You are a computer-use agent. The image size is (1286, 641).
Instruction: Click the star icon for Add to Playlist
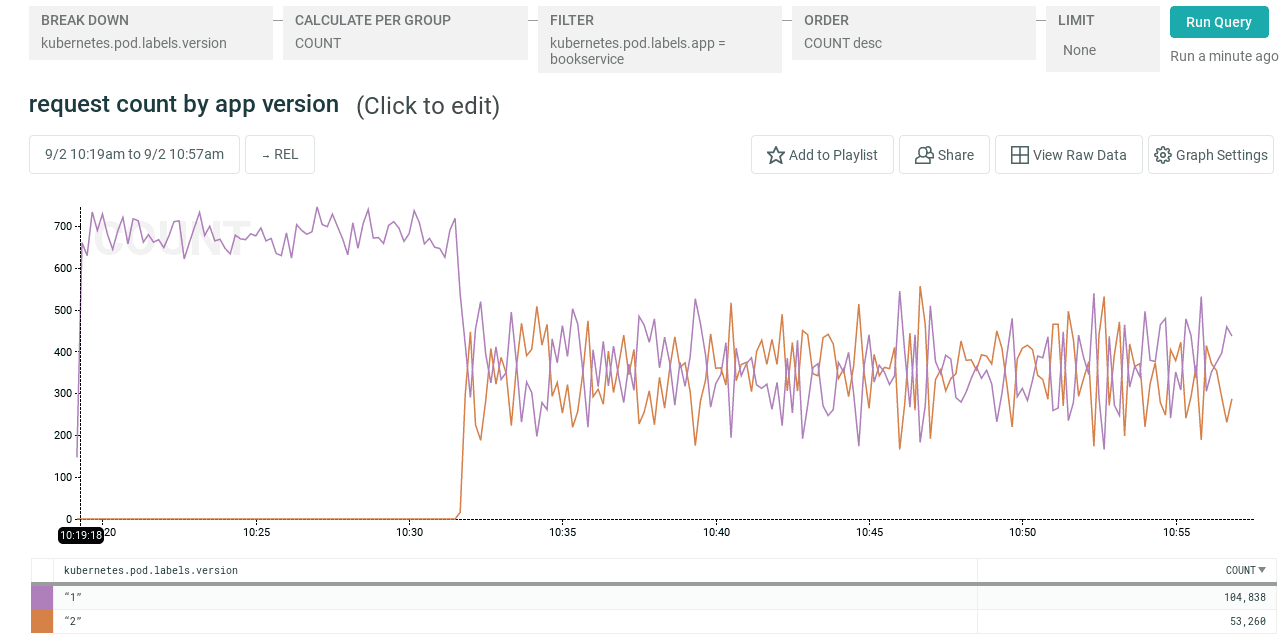pyautogui.click(x=775, y=155)
